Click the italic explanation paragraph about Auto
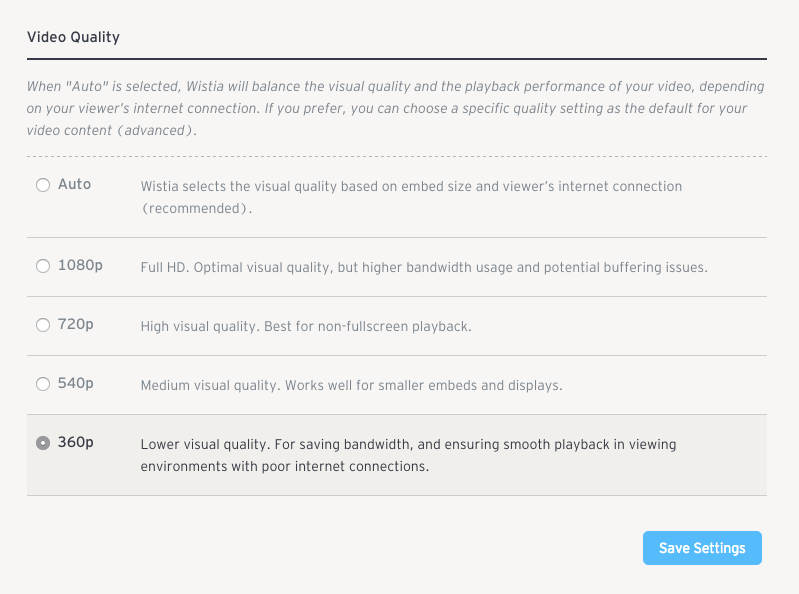Viewport: 799px width, 594px height. point(396,108)
